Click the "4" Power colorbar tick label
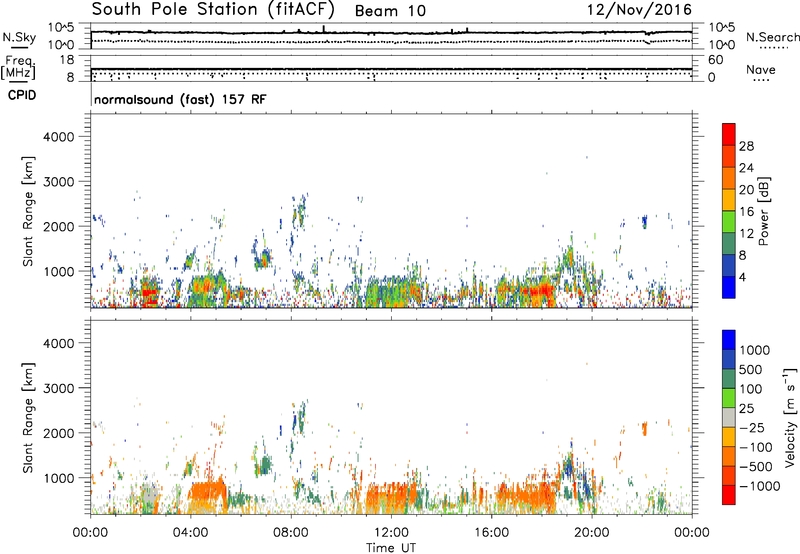This screenshot has height=554, width=800. (743, 277)
